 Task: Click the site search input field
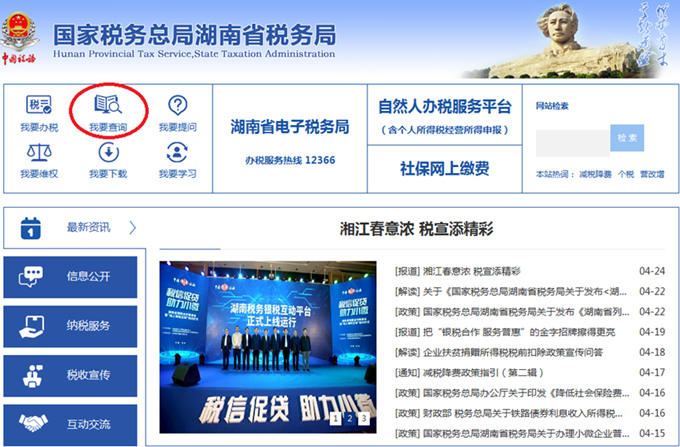pos(572,142)
